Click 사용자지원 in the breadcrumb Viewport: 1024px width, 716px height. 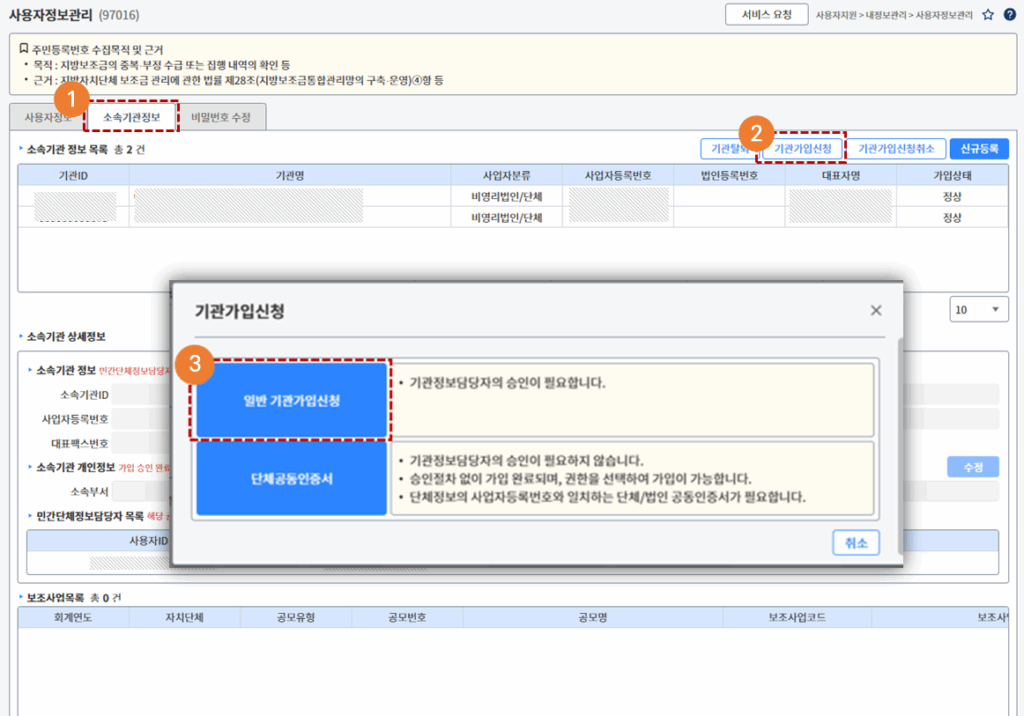[835, 15]
